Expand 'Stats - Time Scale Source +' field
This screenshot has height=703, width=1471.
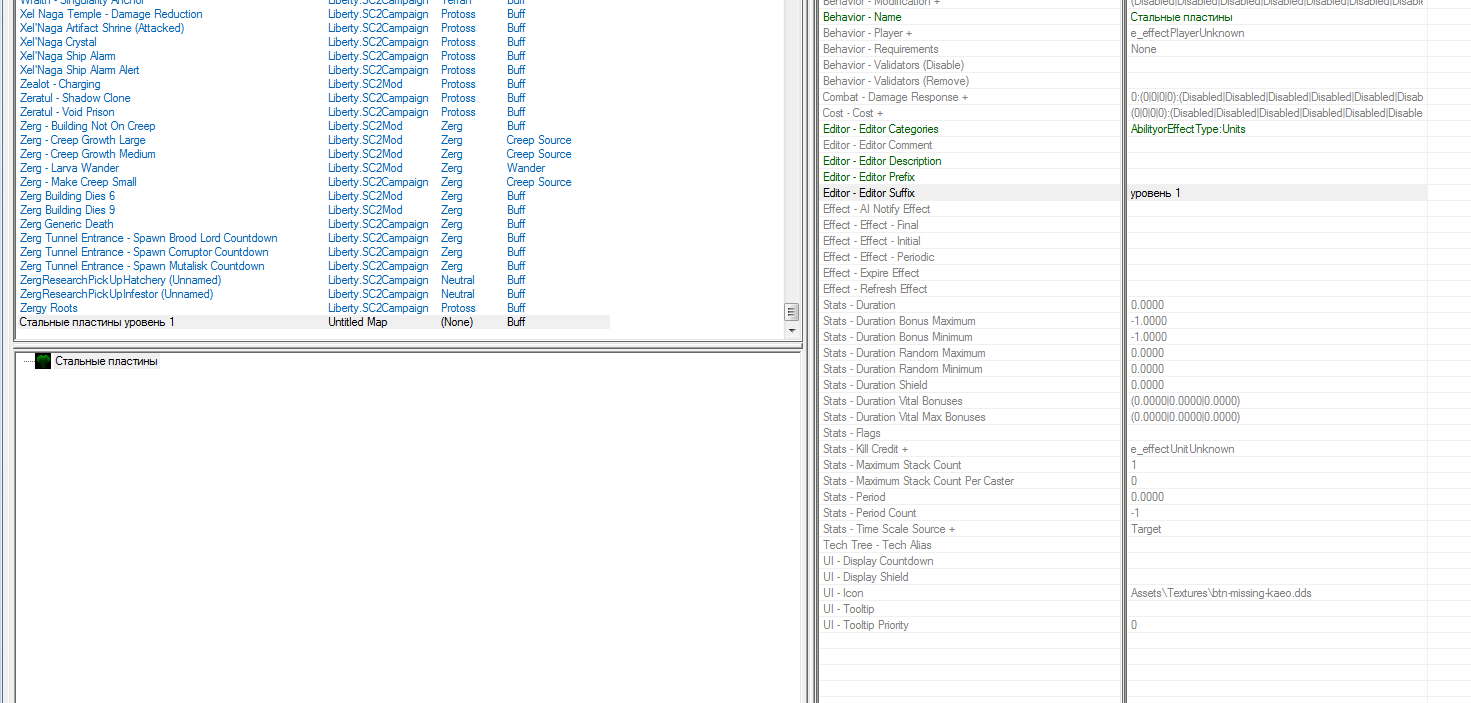pos(888,529)
